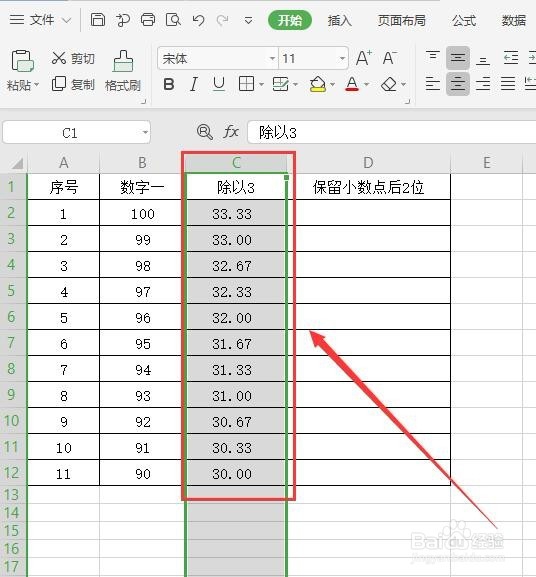This screenshot has width=536, height=577.
Task: Click the Cut scissors button
Action: (73, 59)
